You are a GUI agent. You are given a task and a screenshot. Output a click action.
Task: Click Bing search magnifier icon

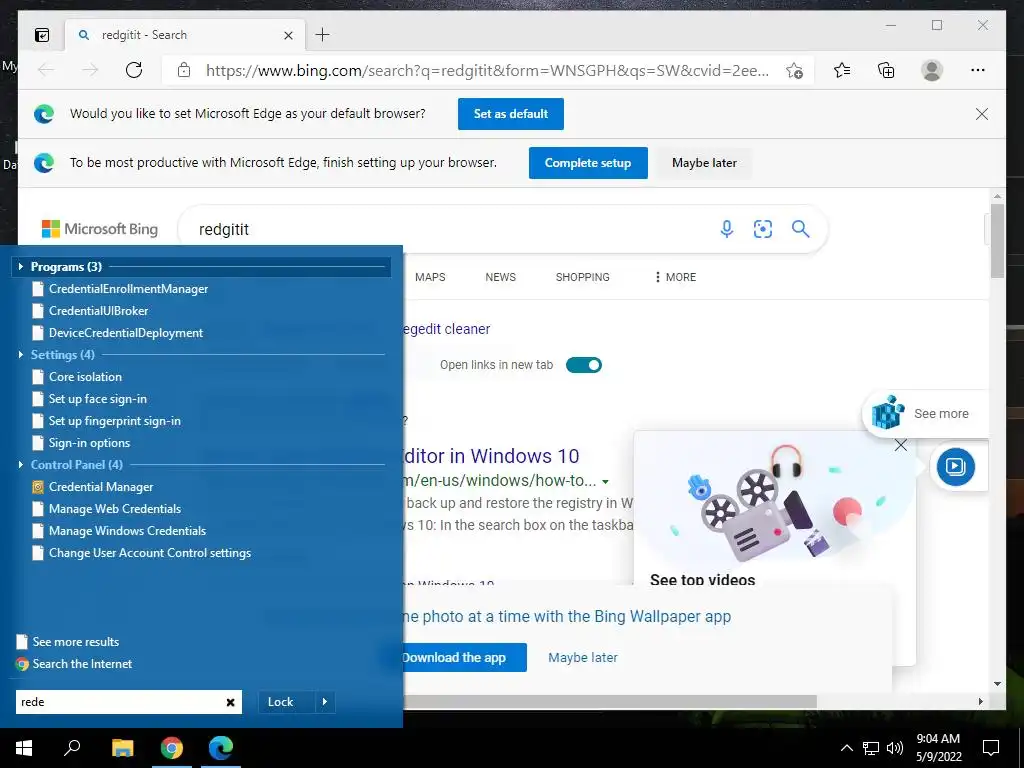click(801, 229)
